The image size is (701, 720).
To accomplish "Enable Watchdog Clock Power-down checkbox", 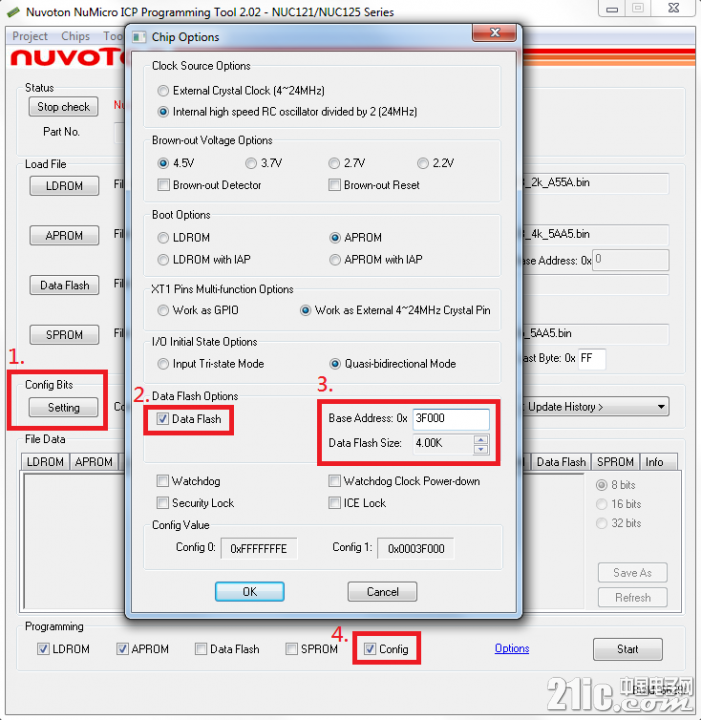I will coord(334,481).
